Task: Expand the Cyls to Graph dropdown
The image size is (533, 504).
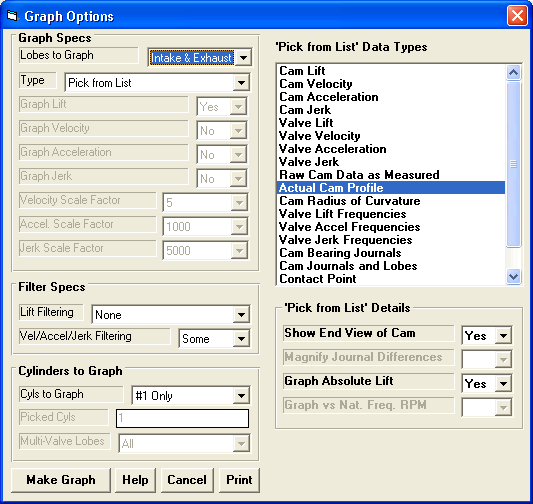Action: (x=241, y=395)
